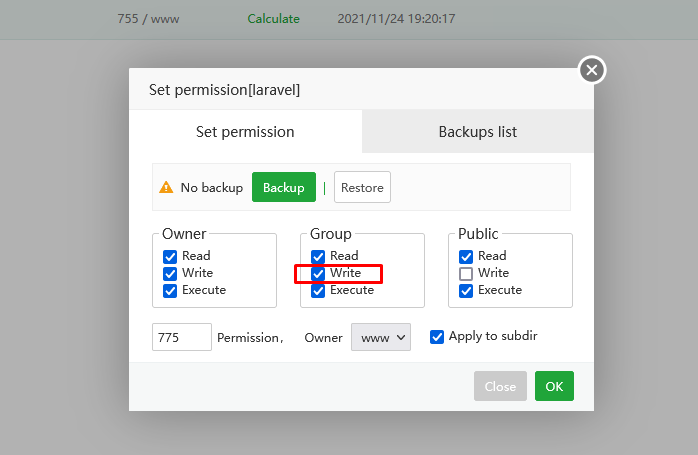Viewport: 698px width, 455px height.
Task: Toggle Owner Write checkbox
Action: tap(170, 273)
